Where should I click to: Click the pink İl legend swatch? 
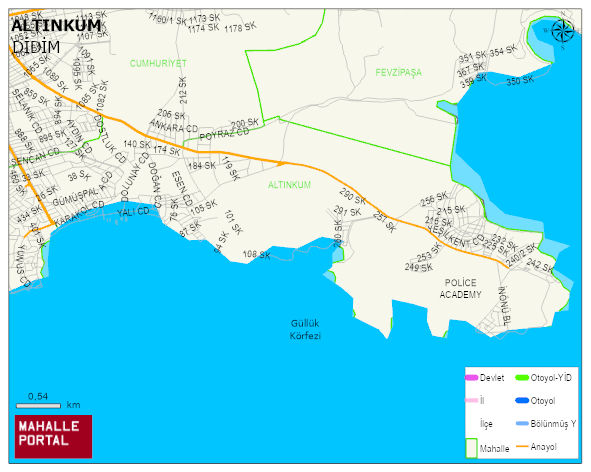pyautogui.click(x=472, y=400)
